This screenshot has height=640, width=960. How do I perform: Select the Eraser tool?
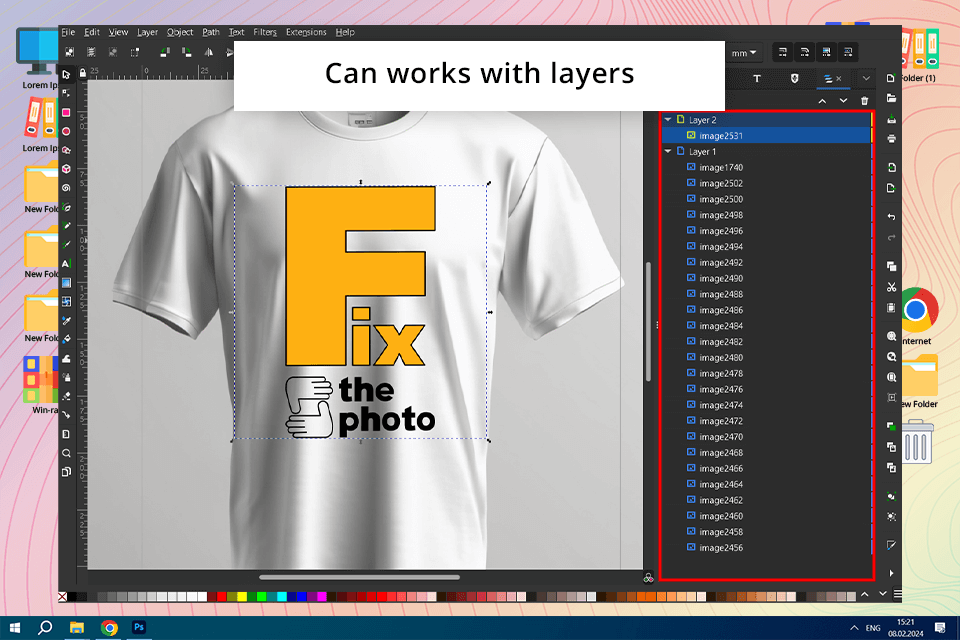[66, 396]
